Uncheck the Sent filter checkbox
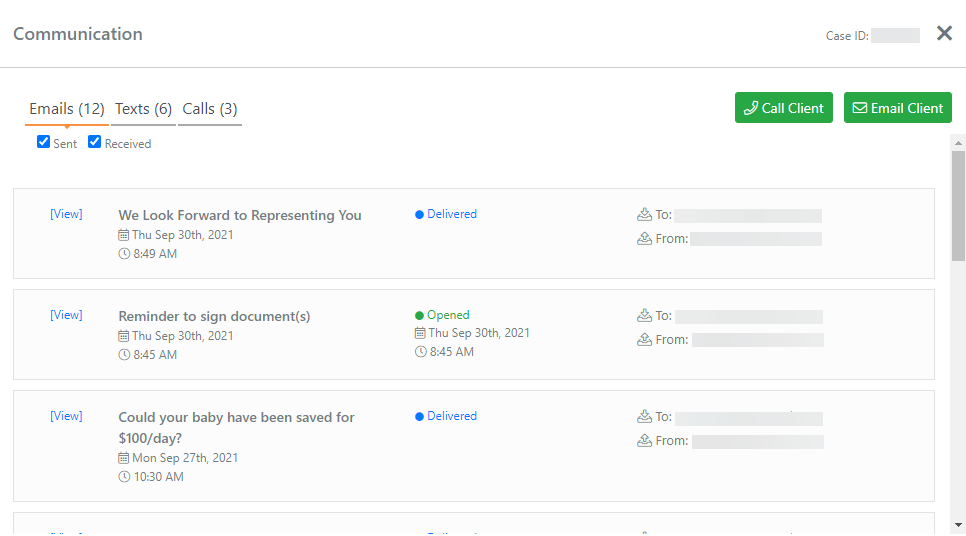This screenshot has height=536, width=966. tap(43, 142)
